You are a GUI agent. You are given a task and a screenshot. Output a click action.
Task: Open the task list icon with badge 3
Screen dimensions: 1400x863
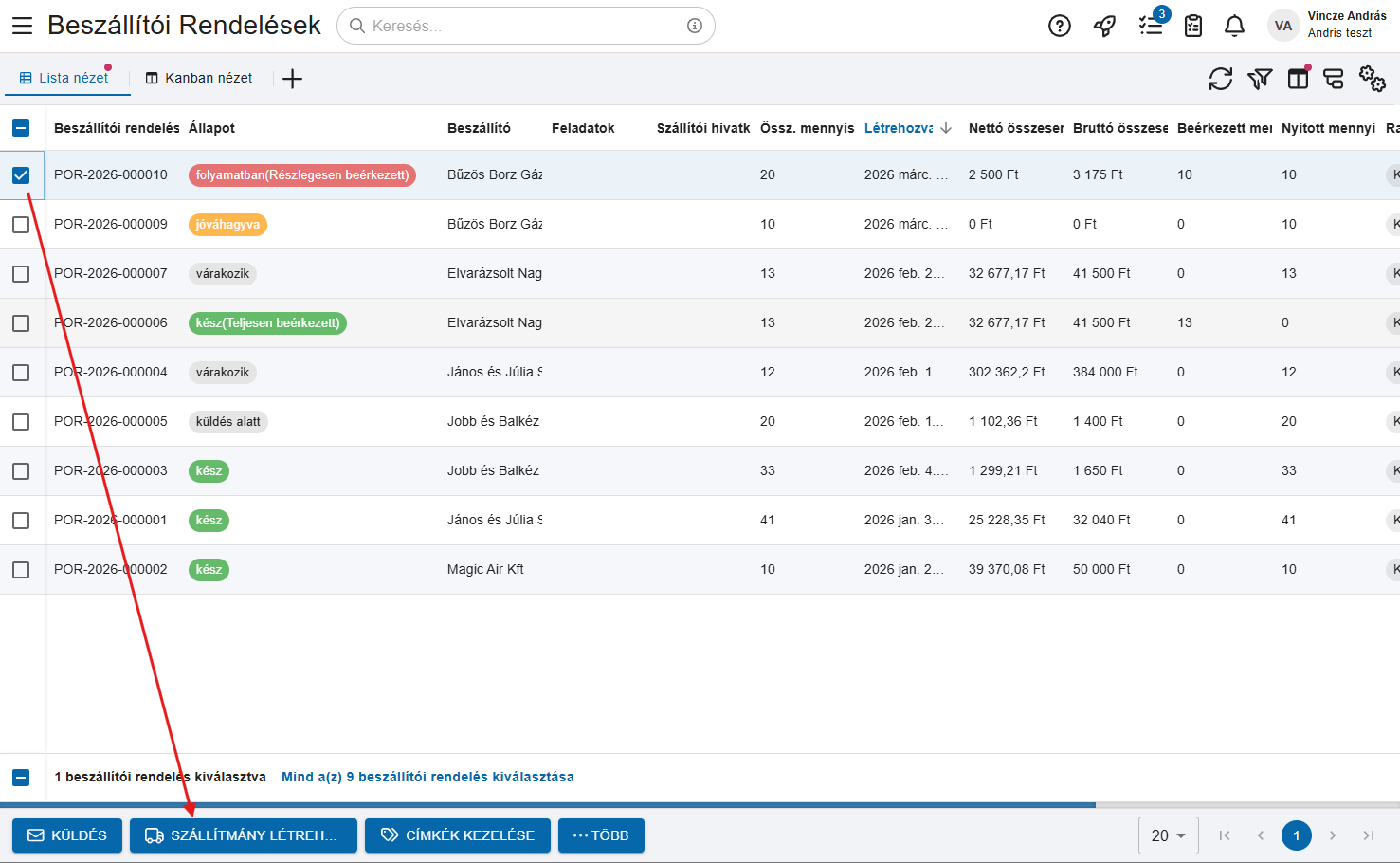(1151, 26)
